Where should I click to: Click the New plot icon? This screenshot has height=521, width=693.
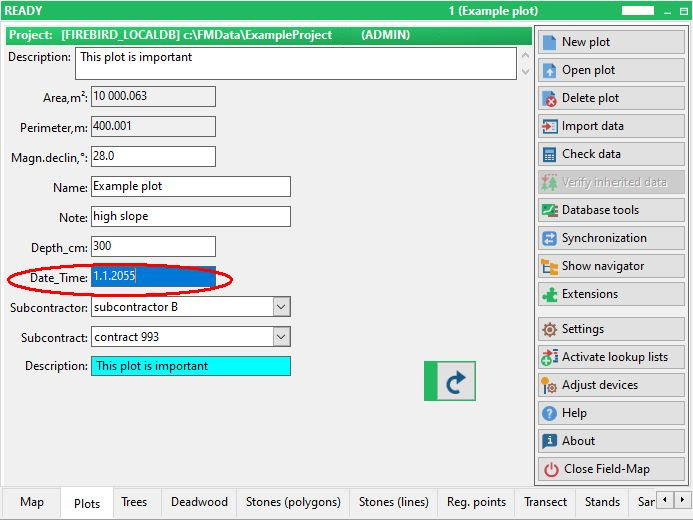coord(550,42)
